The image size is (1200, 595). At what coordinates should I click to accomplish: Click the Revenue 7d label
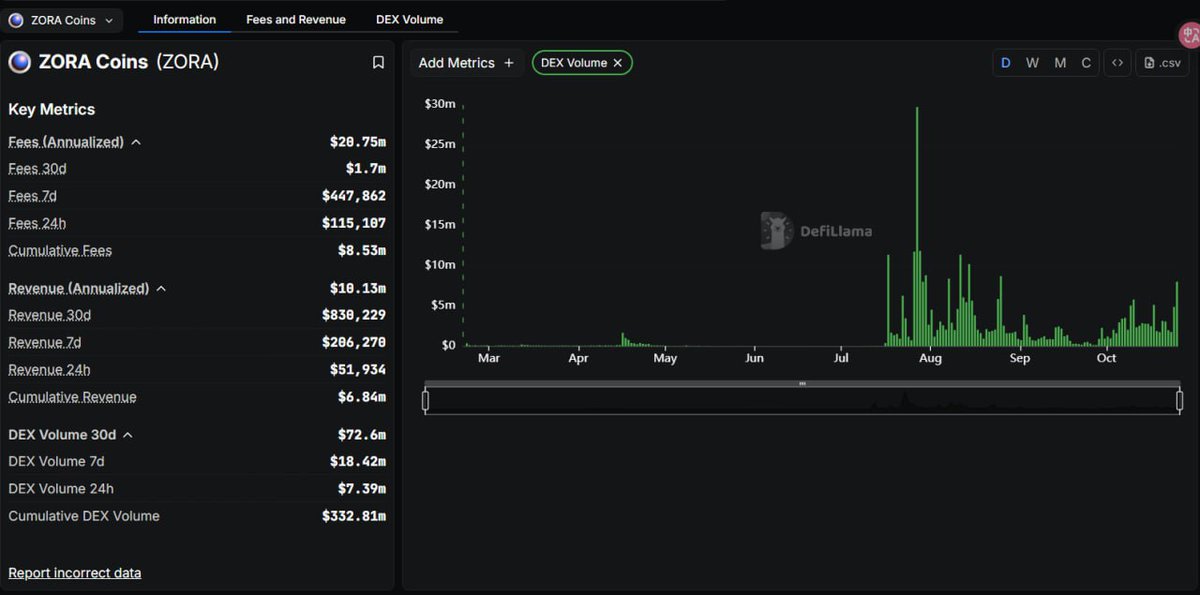45,343
